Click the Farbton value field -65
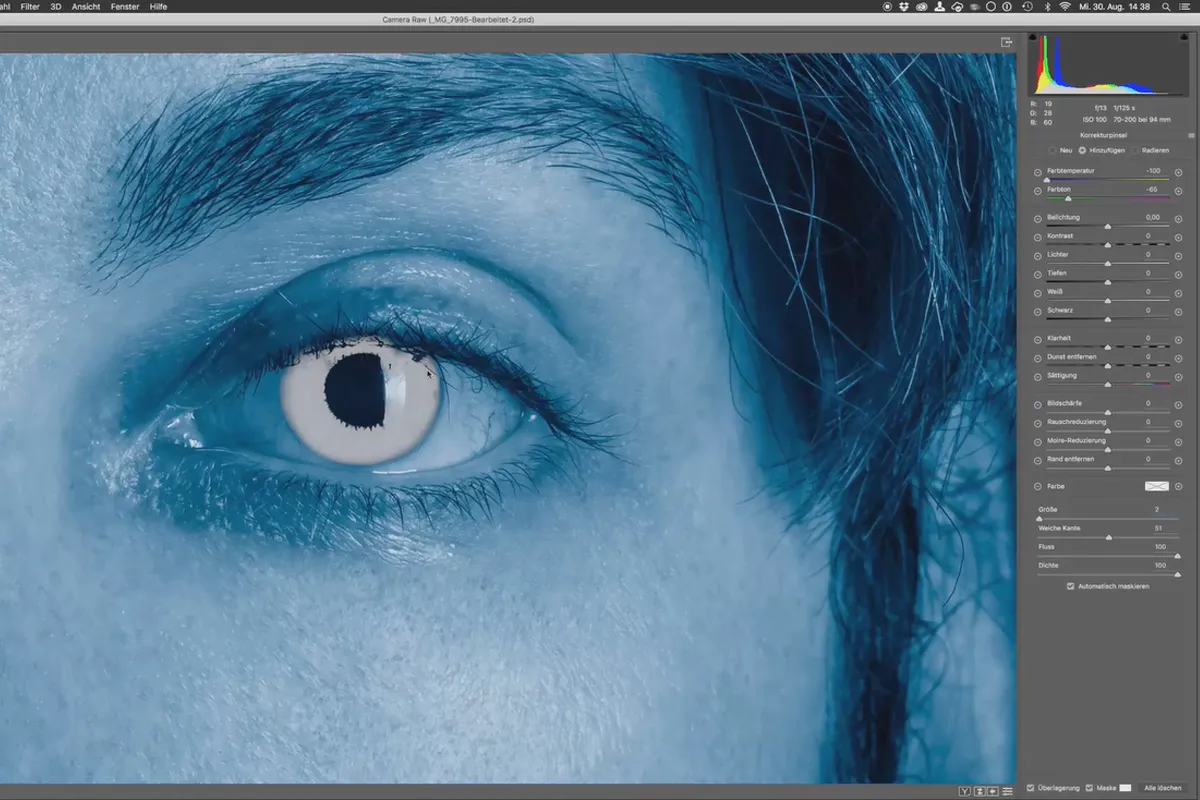The height and width of the screenshot is (800, 1200). point(1152,189)
